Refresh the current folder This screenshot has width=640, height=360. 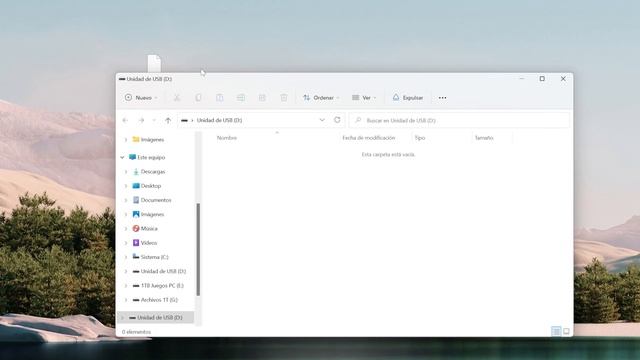(x=337, y=120)
